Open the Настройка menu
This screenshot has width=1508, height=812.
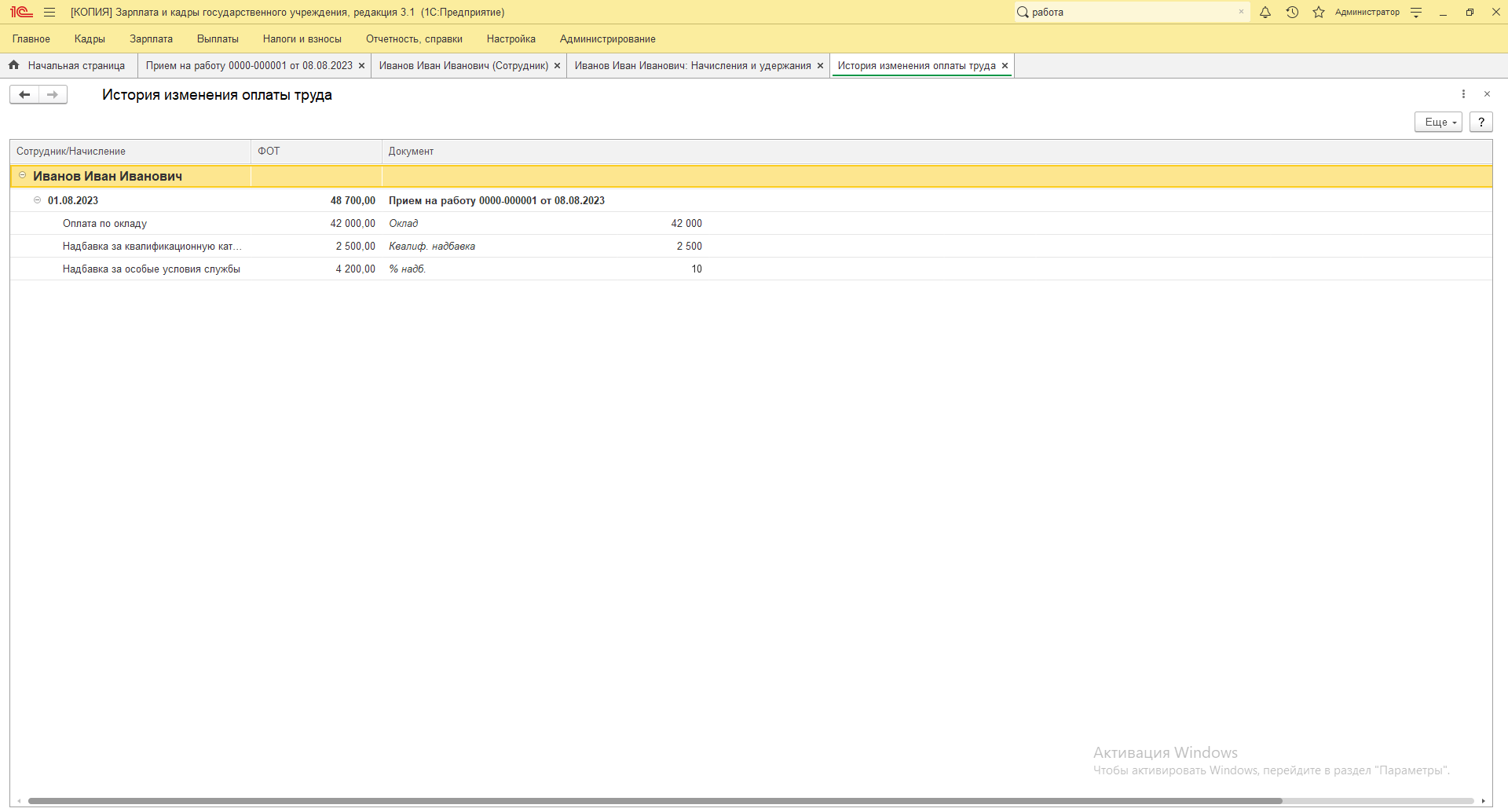(511, 39)
